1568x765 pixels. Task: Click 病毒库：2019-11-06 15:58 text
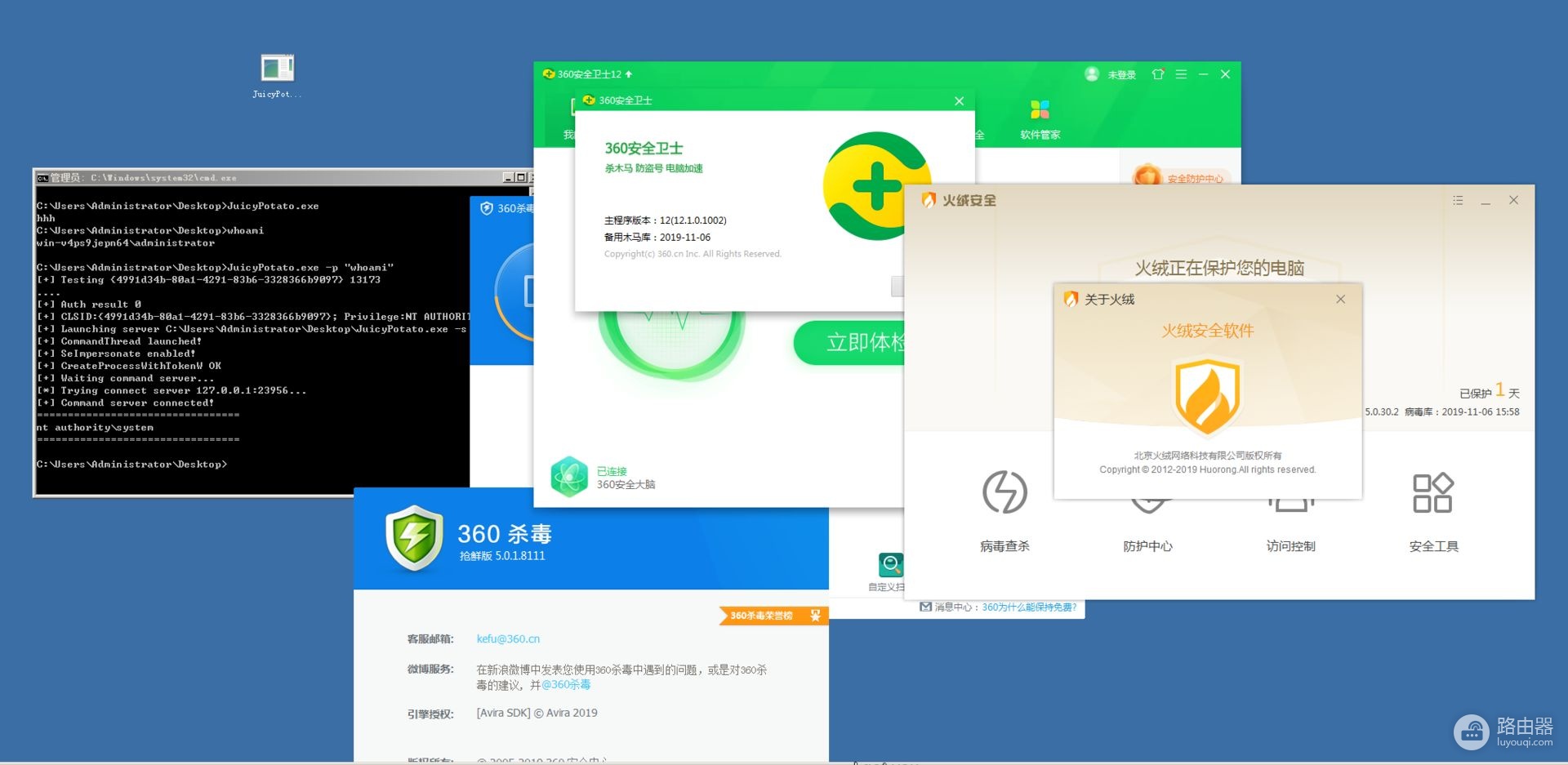1462,412
